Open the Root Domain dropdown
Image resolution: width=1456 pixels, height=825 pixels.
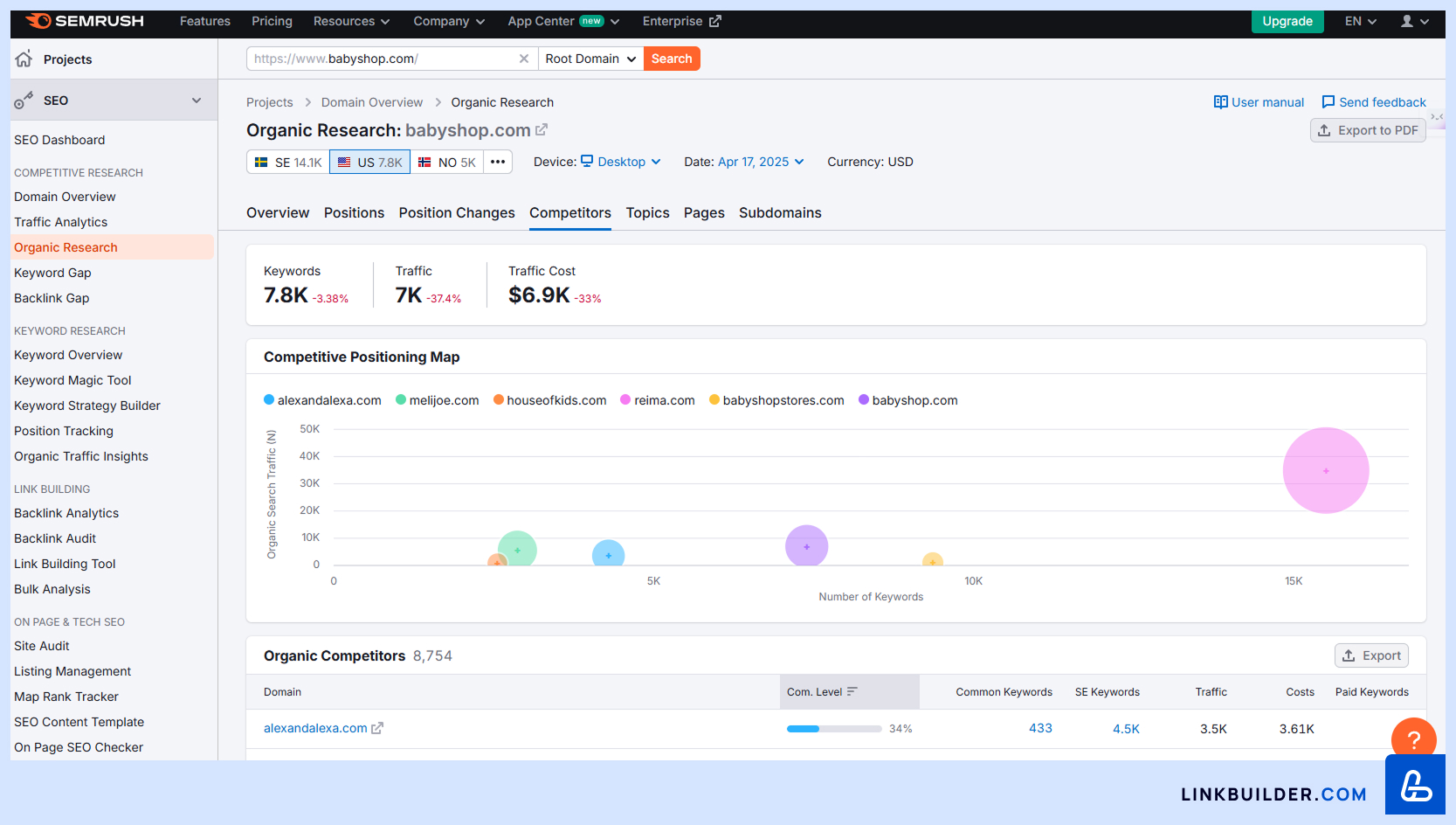coord(590,59)
